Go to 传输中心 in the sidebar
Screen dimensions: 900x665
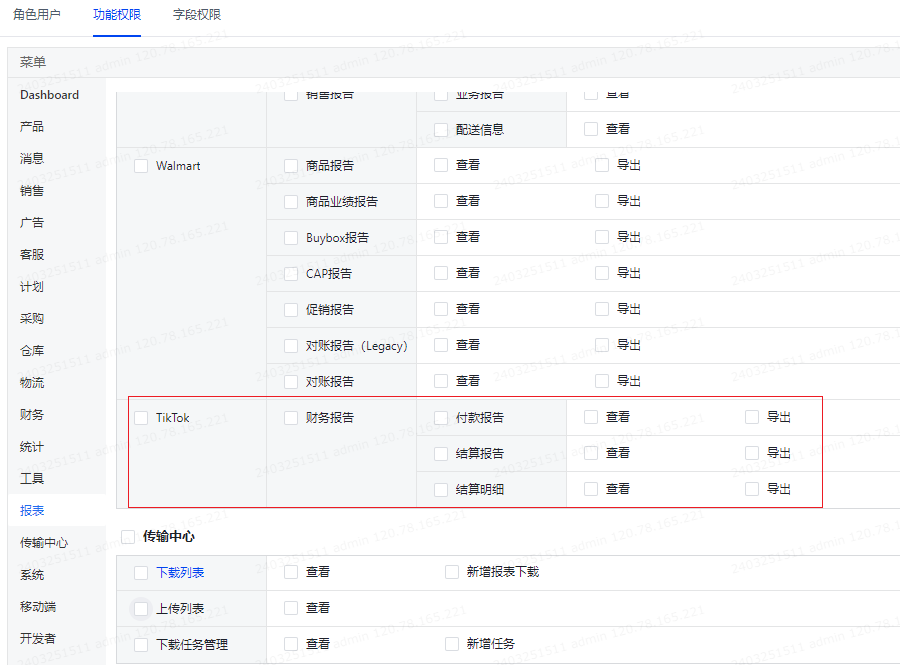pyautogui.click(x=44, y=543)
